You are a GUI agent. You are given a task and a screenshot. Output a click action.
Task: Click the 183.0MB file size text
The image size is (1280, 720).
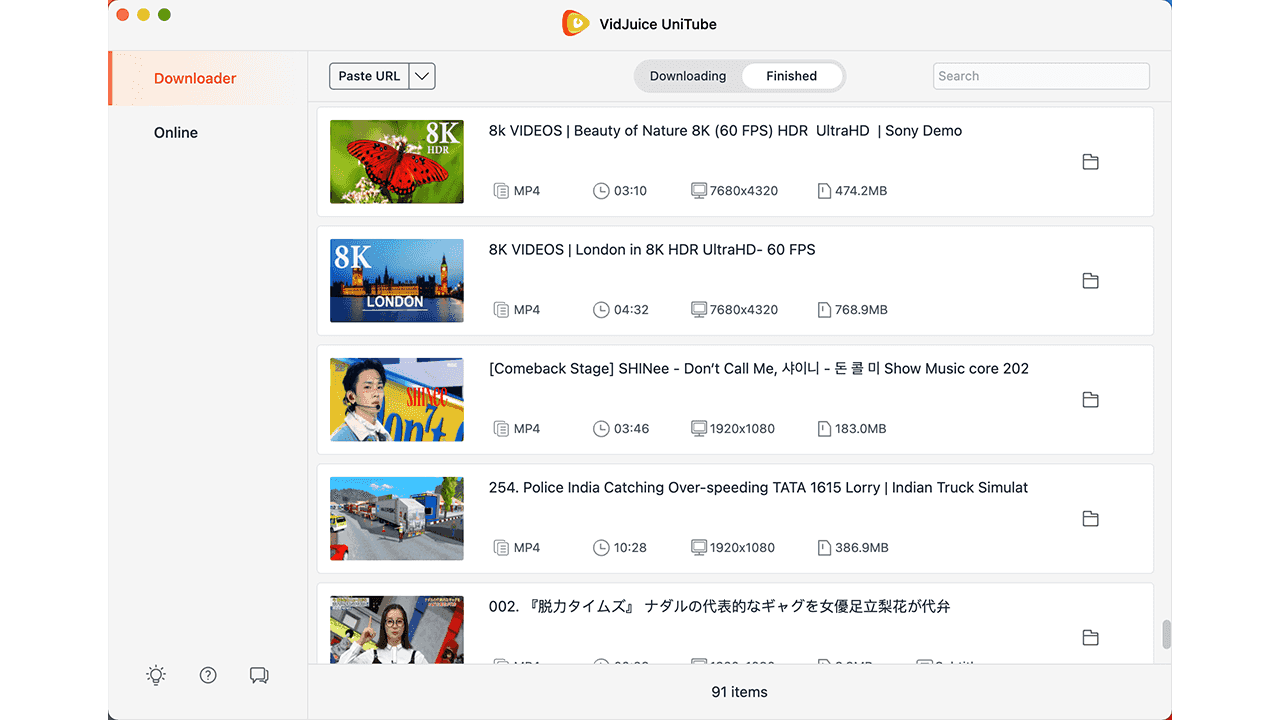pyautogui.click(x=860, y=429)
